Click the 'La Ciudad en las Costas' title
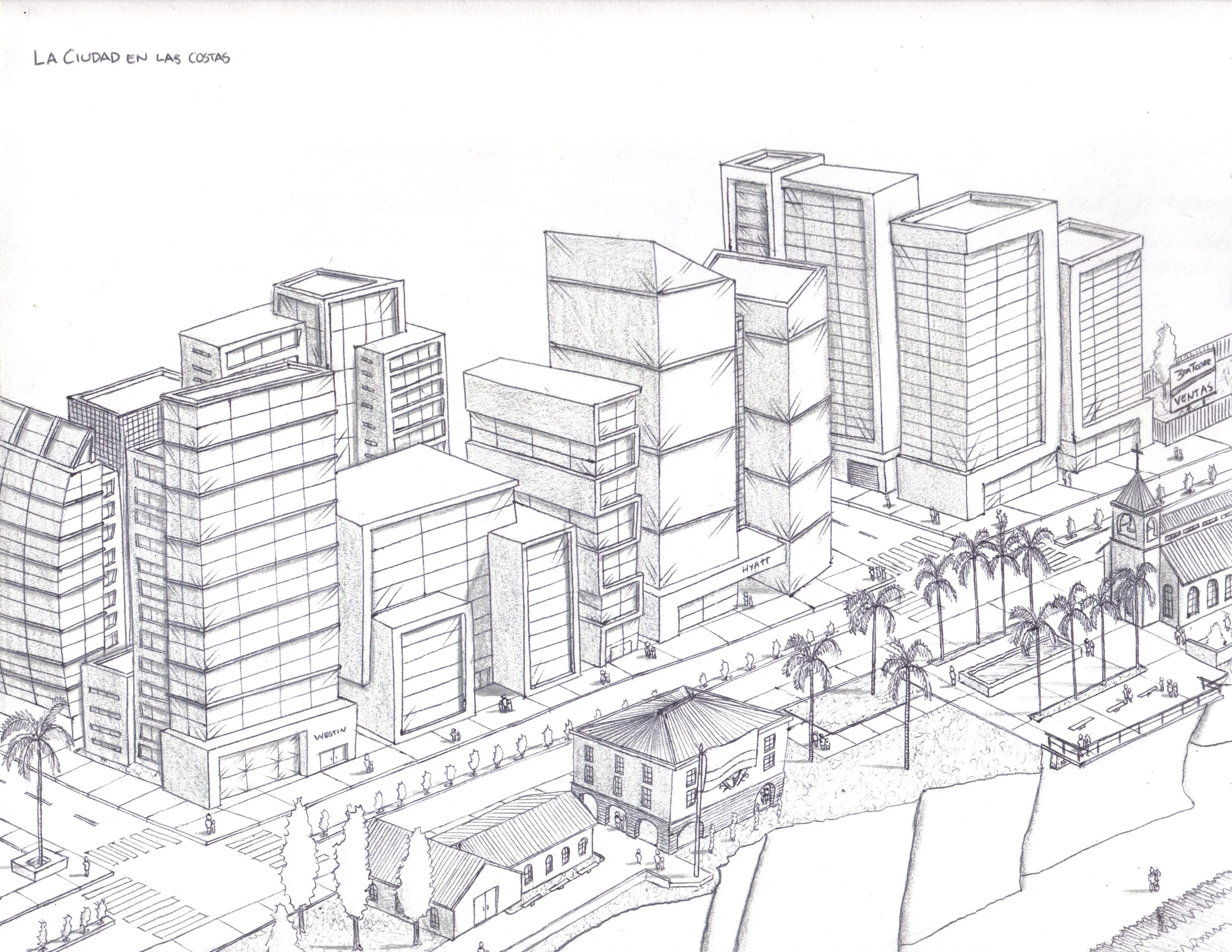This screenshot has width=1232, height=952. [131, 58]
